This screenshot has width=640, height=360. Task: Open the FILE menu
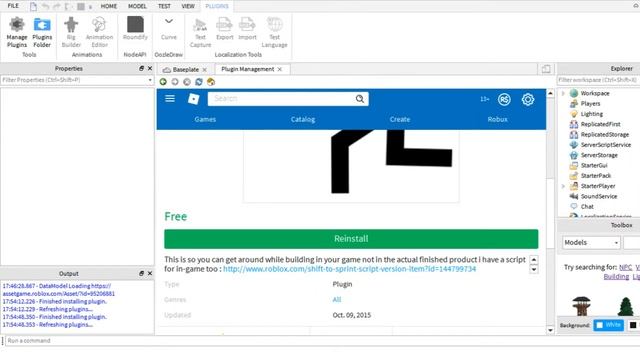tap(13, 6)
